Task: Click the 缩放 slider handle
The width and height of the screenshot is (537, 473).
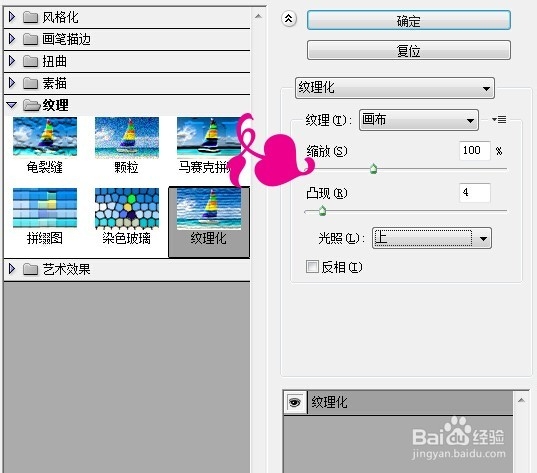Action: tap(374, 169)
